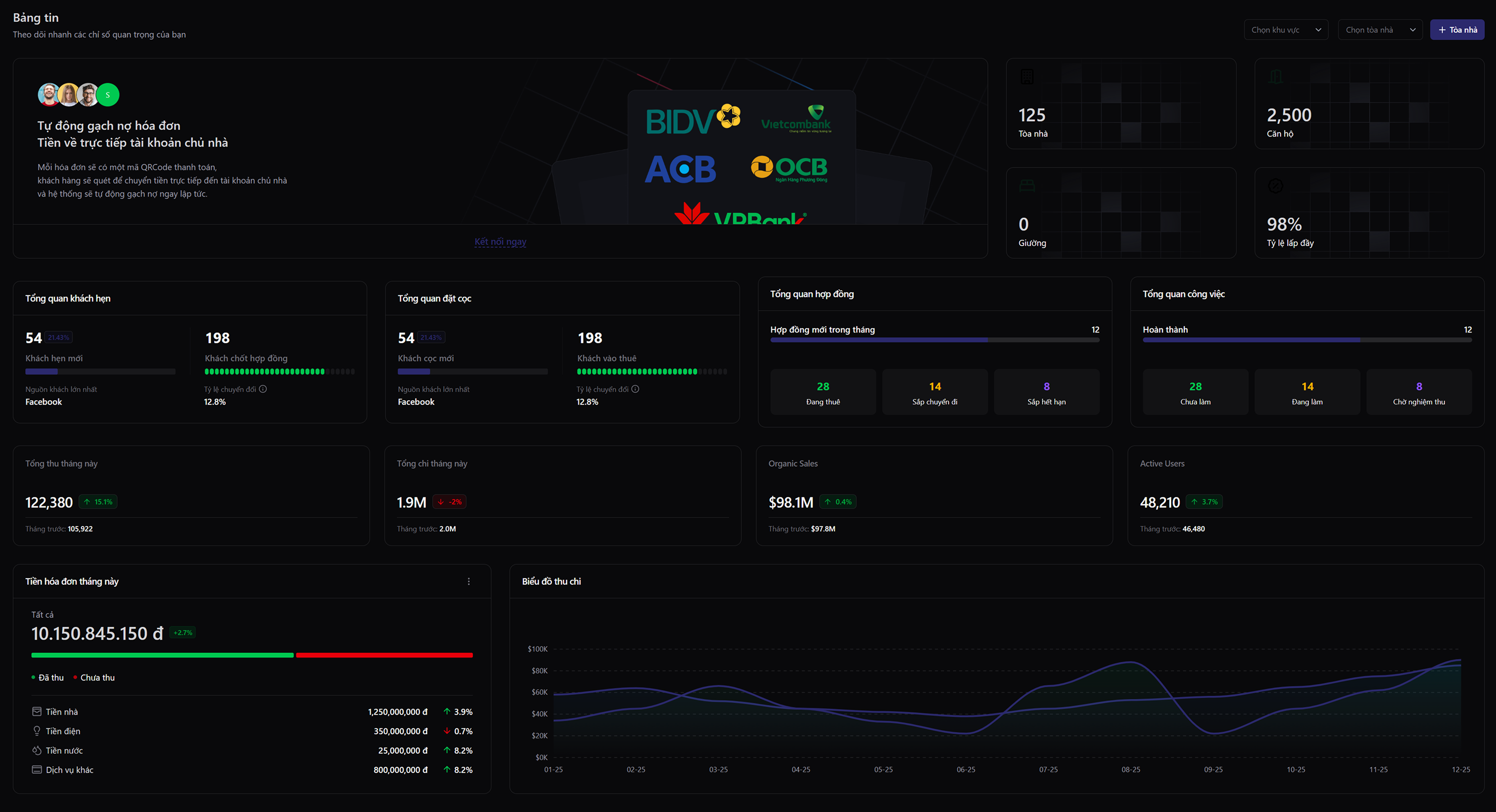Click the Tiền nước water icon
Screen dimensions: 1496x812
(37, 751)
